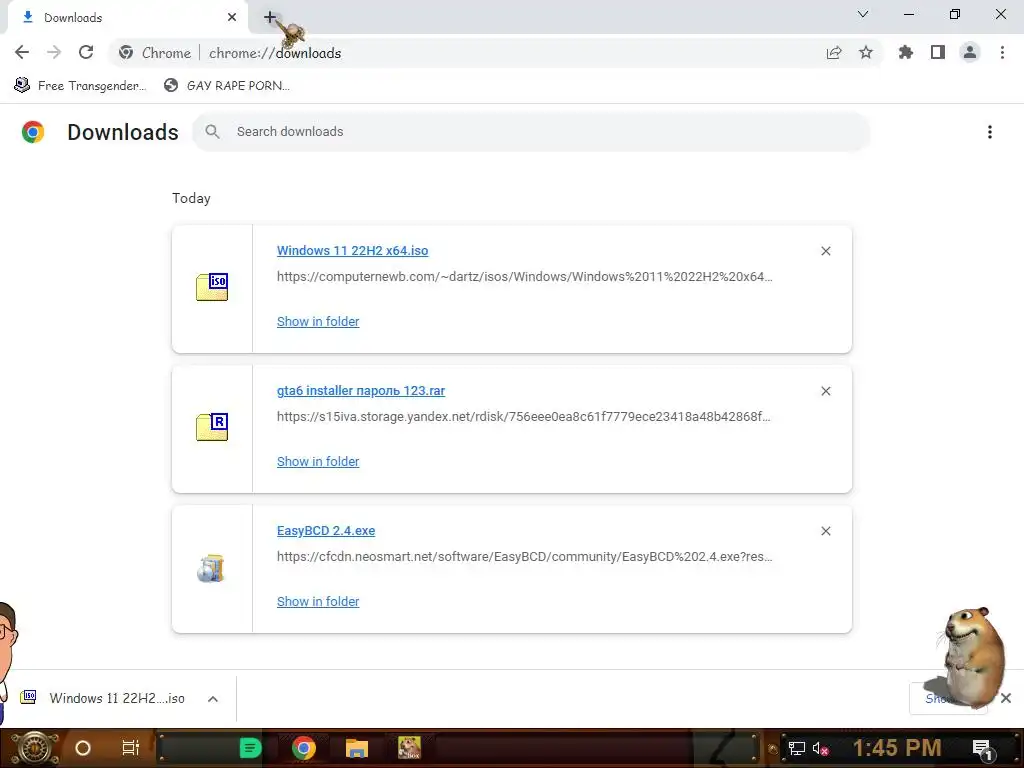Click the Chrome logo beside Downloads heading
Image resolution: width=1024 pixels, height=768 pixels.
pyautogui.click(x=33, y=132)
